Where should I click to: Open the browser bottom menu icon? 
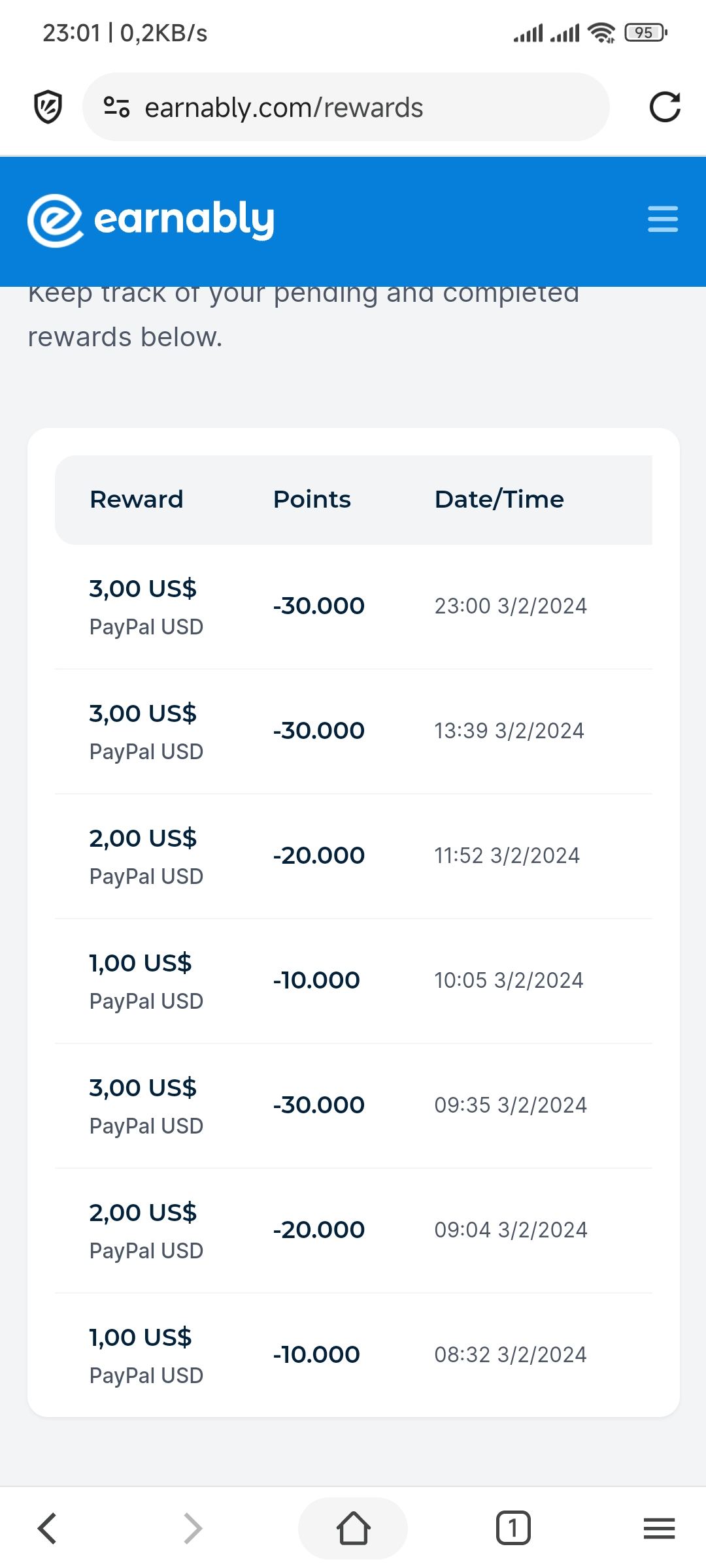[x=659, y=1528]
